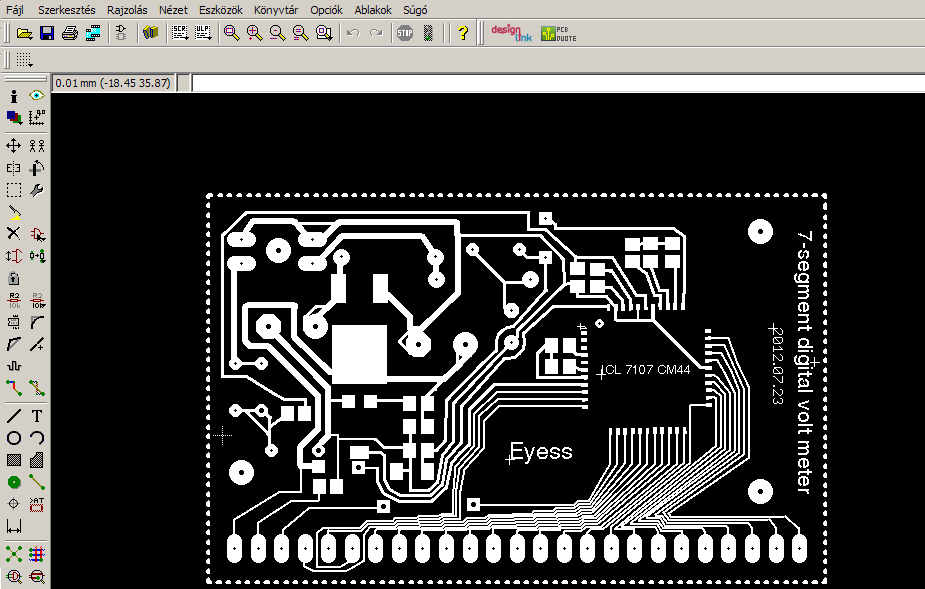The height and width of the screenshot is (589, 925).
Task: Open the Nézet menu
Action: [173, 10]
